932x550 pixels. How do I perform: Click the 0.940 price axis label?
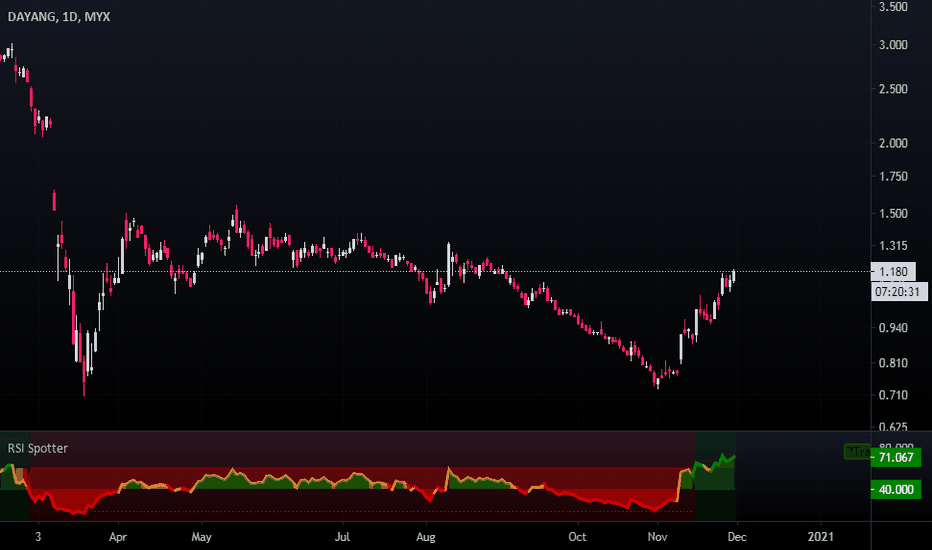[x=893, y=328]
